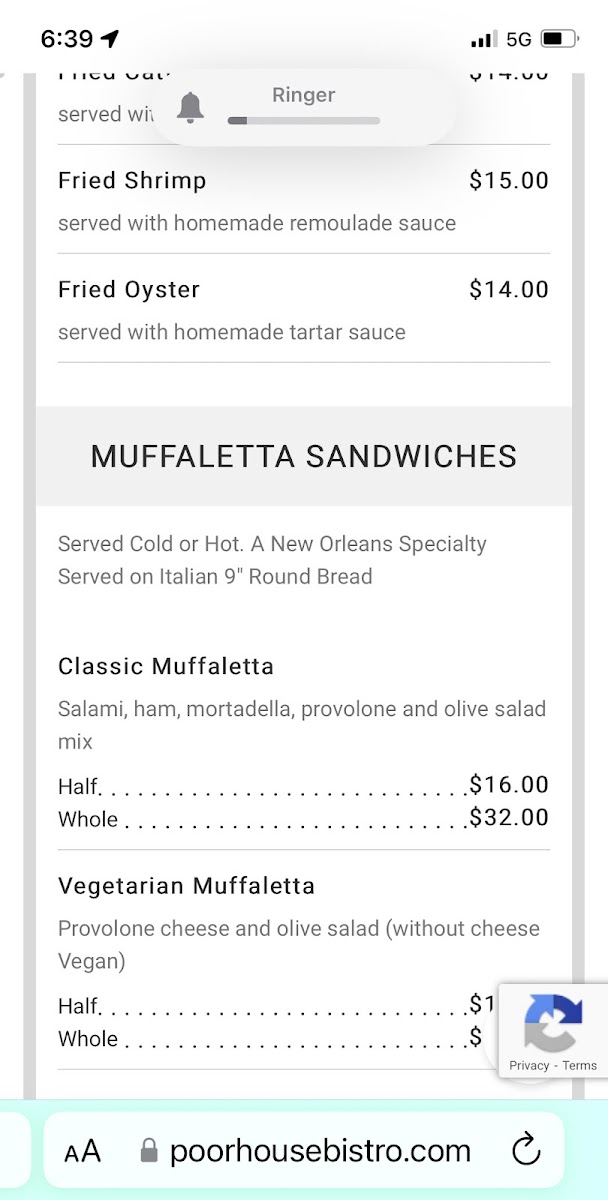Viewport: 608px width, 1200px height.
Task: Tap the 5G network indicator
Action: [518, 39]
